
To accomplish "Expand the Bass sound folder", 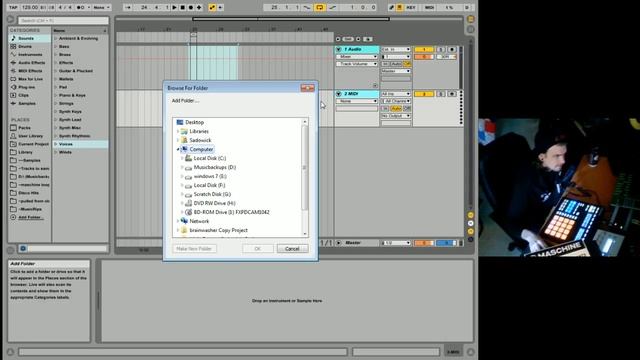I will point(56,47).
